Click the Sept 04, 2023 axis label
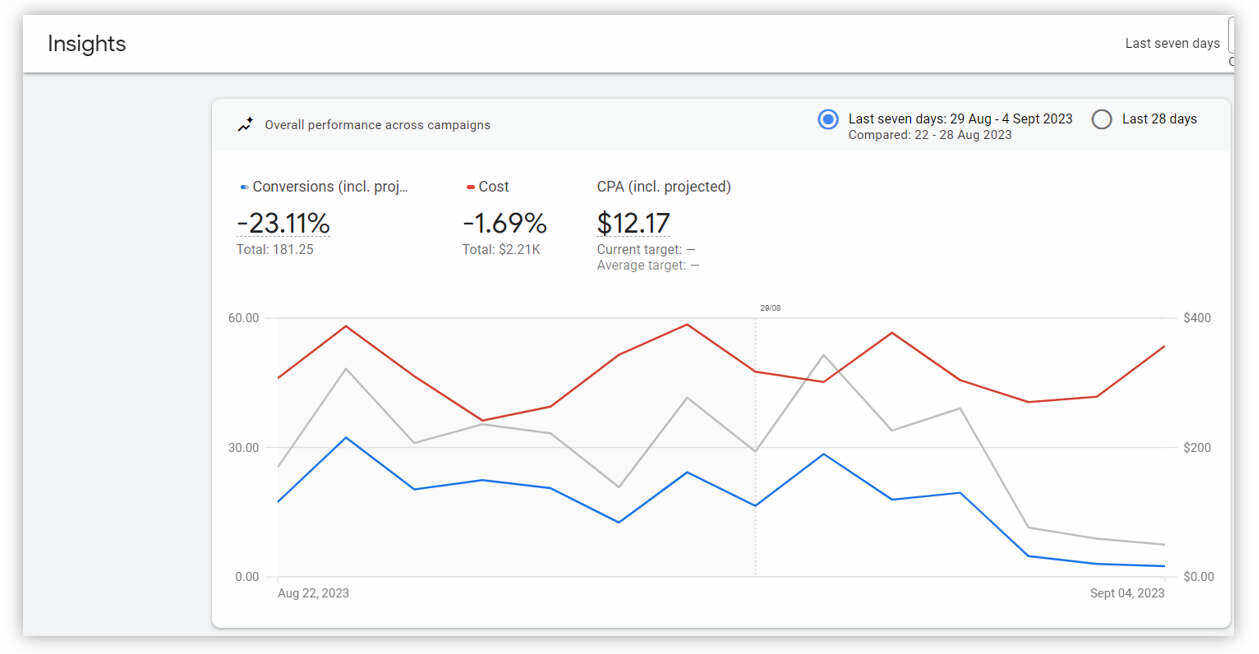Viewport: 1259px width, 654px height. 1127,593
